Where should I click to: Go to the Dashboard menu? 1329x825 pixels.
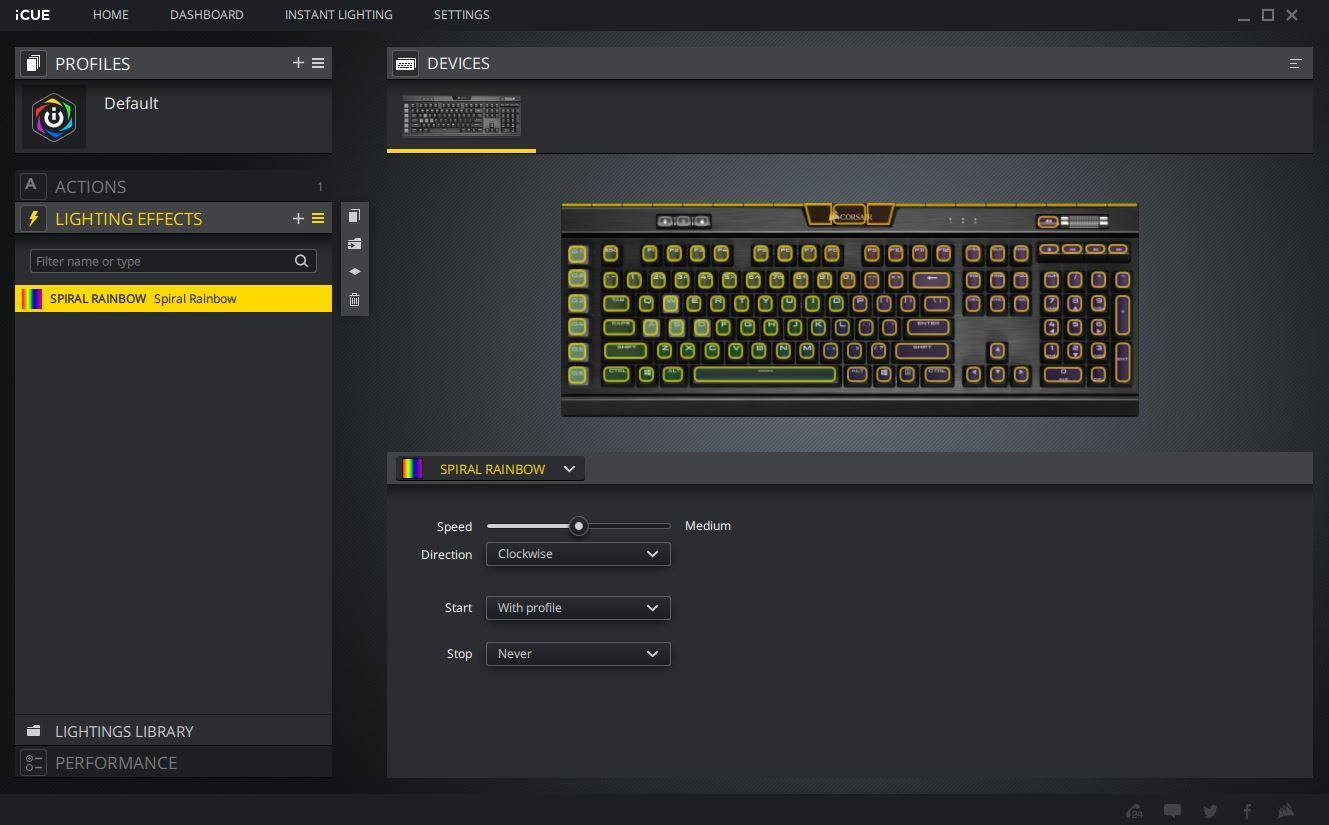(206, 15)
